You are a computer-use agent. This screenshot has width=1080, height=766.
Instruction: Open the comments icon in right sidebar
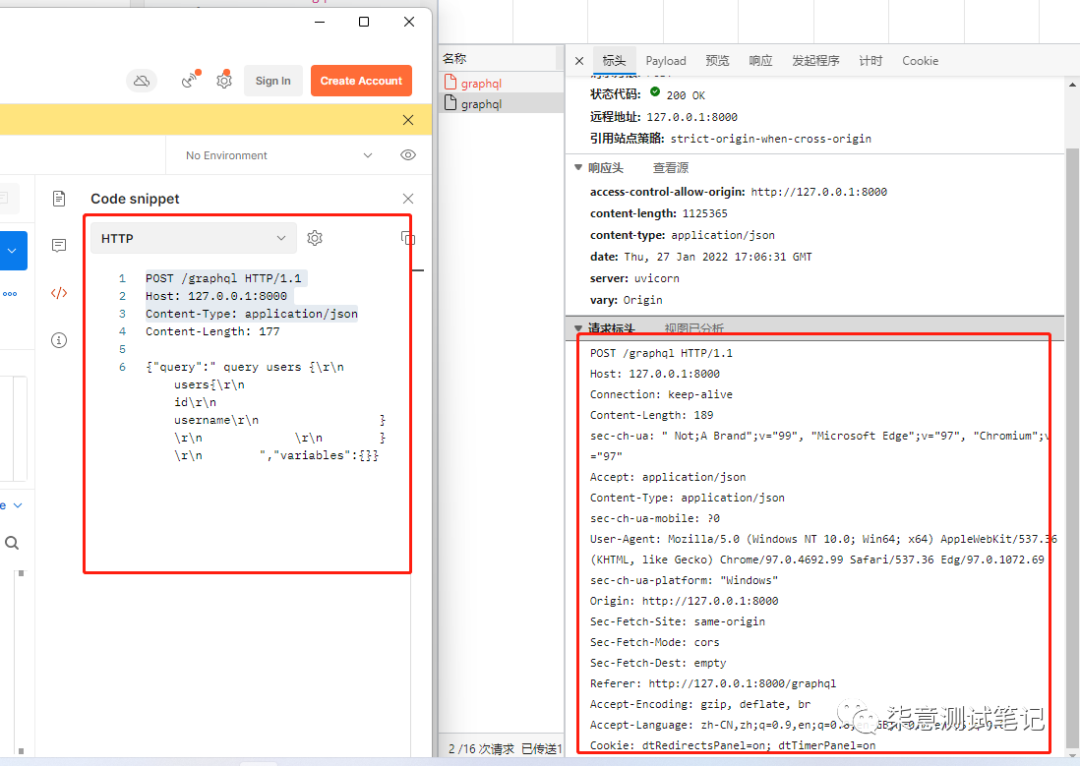[59, 245]
